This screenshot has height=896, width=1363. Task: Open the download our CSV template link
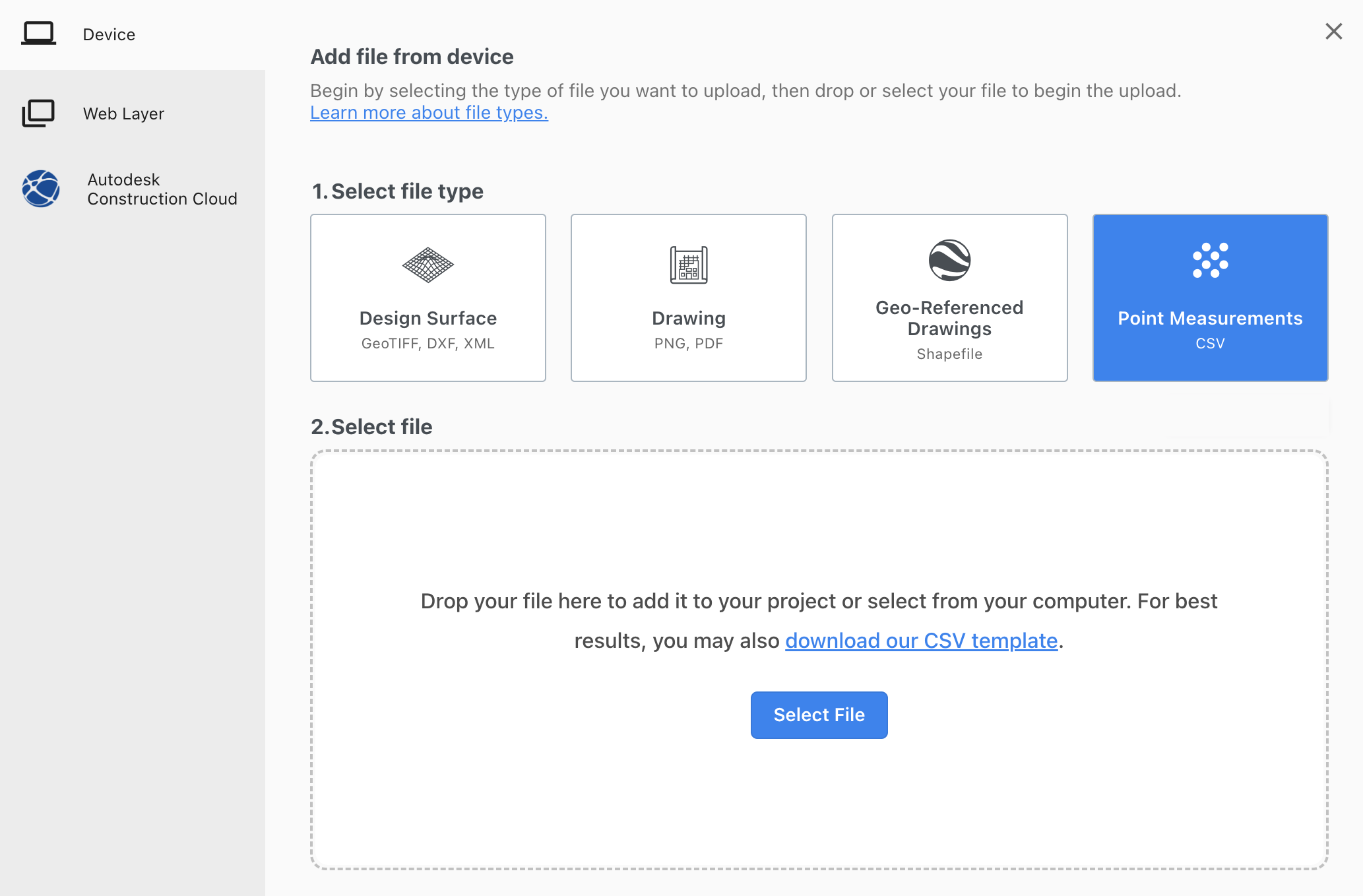[922, 641]
